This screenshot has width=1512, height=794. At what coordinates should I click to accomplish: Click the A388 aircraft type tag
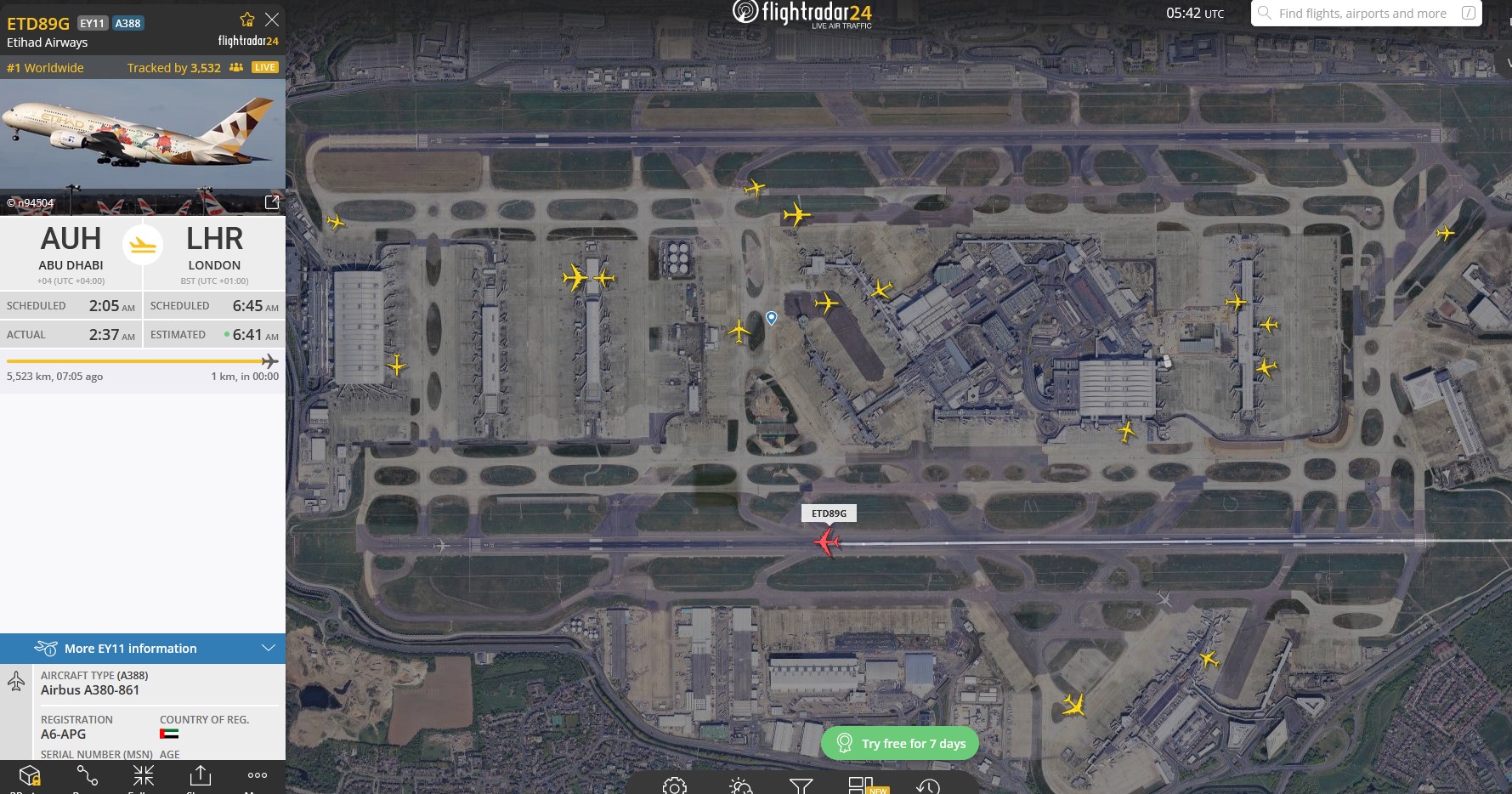(128, 23)
